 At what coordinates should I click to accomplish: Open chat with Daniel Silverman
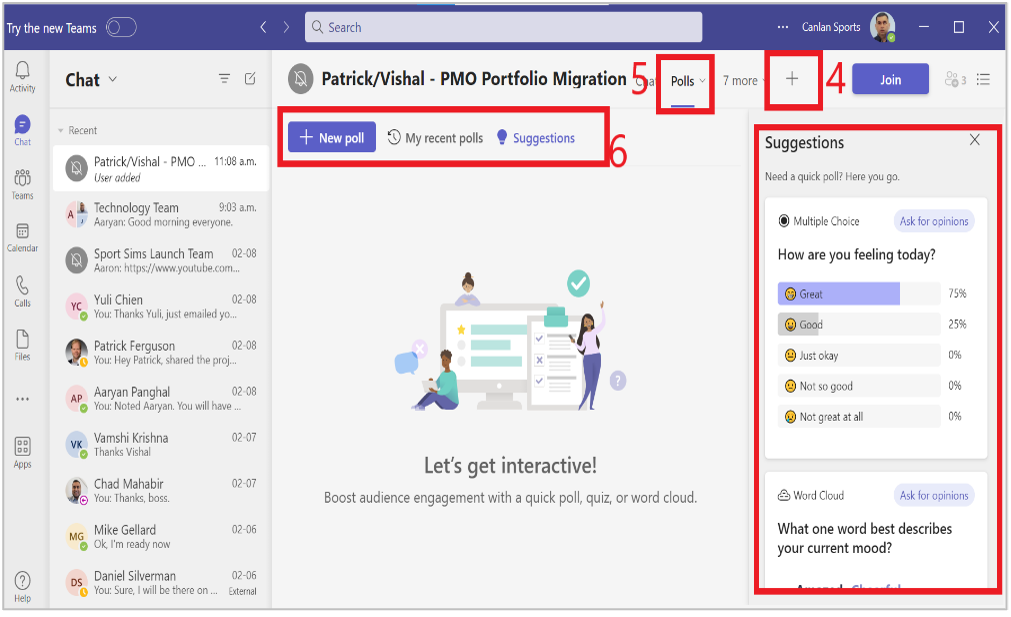pos(161,583)
